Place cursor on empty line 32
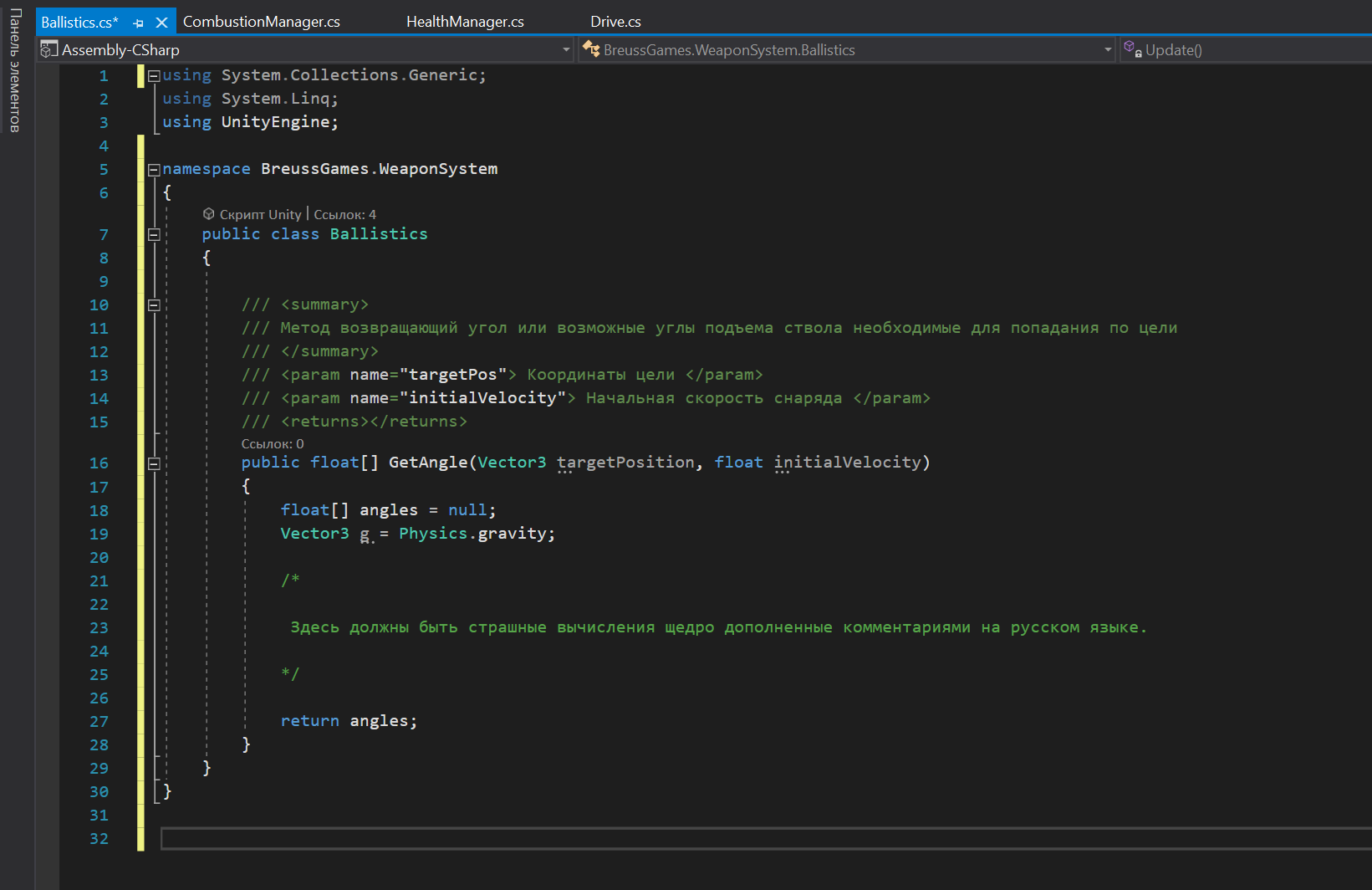Screen dimensions: 1372x890 766,838
